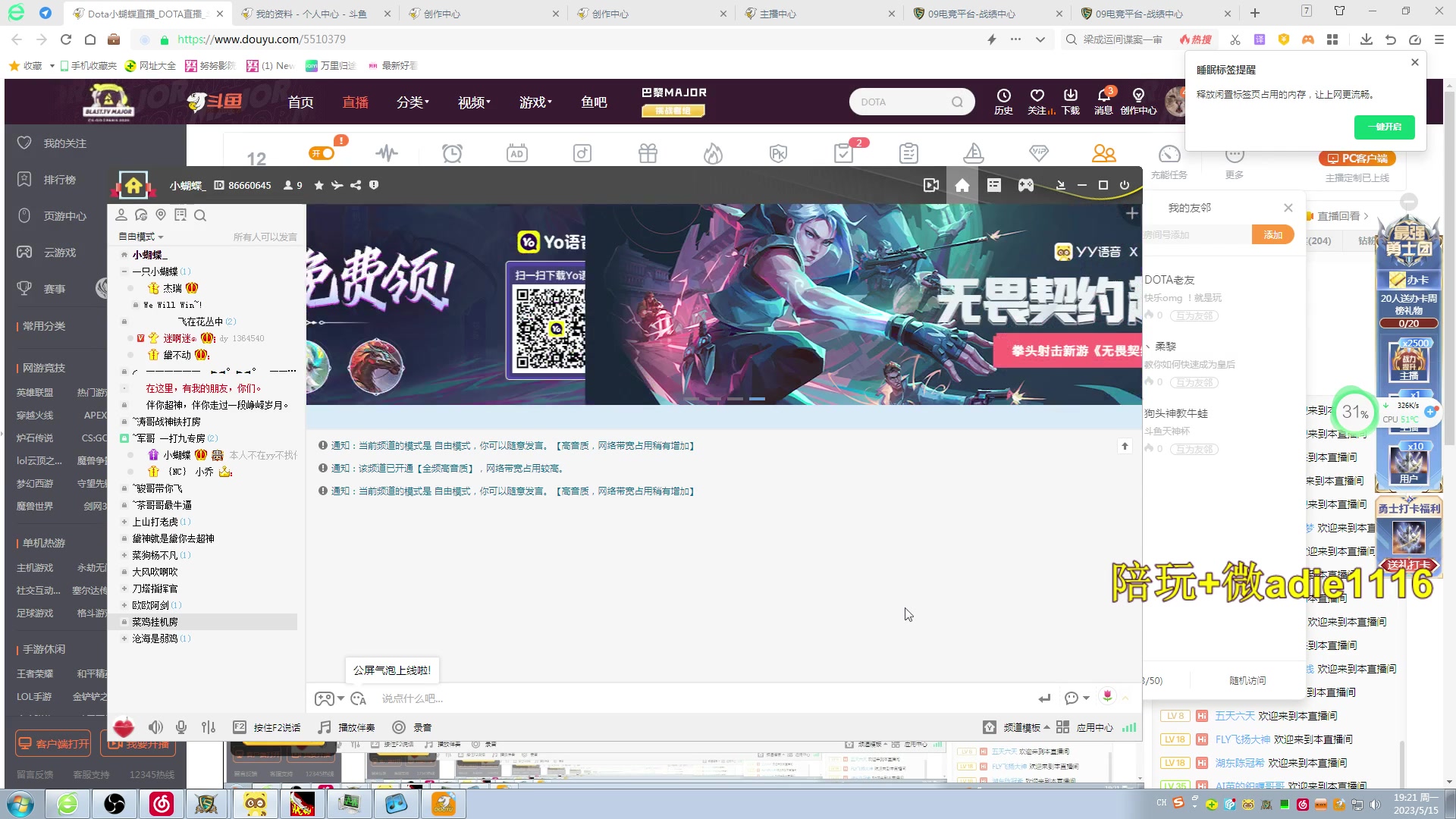Click the 播放伴奏 music note button
The image size is (1456, 819).
(347, 727)
